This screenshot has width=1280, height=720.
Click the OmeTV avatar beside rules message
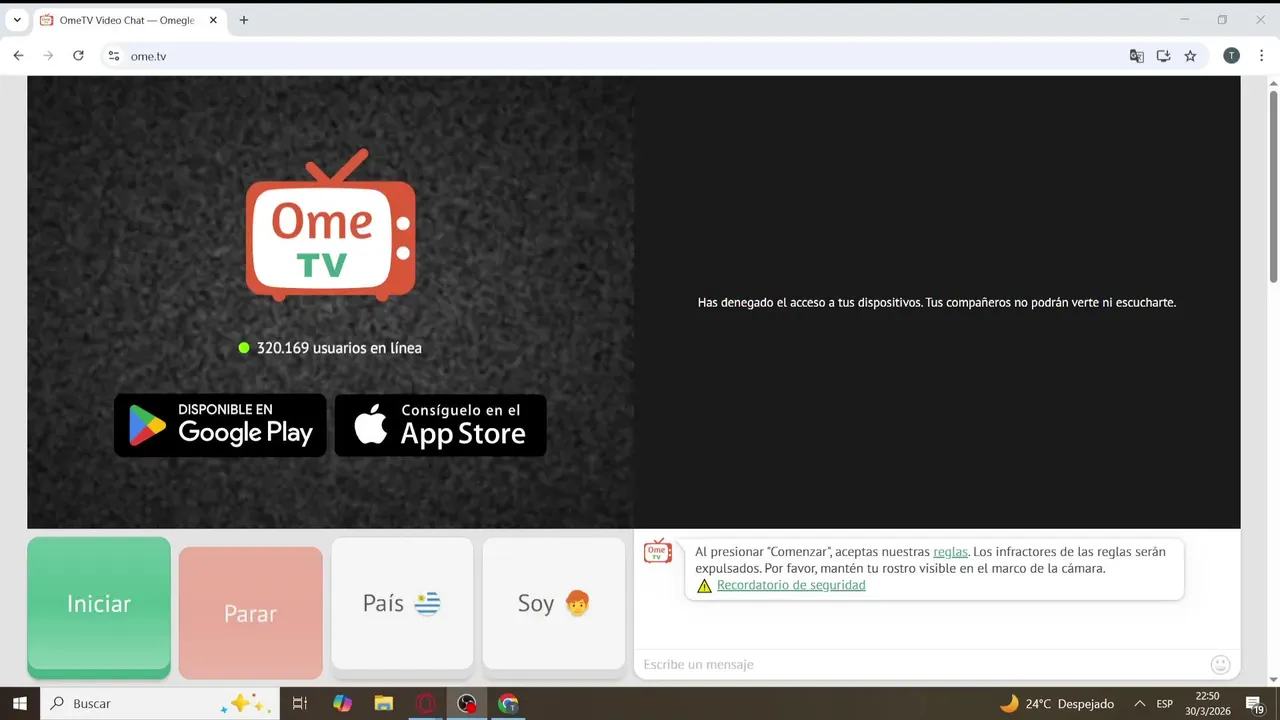[657, 551]
